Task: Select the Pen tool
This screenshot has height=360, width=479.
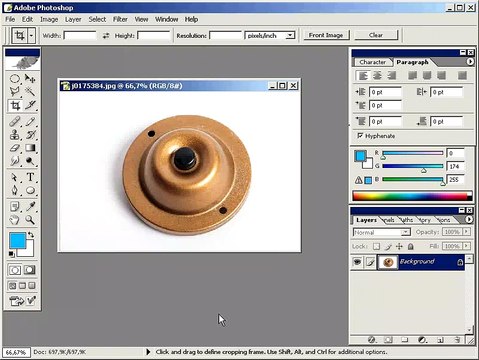Action: tap(15, 190)
